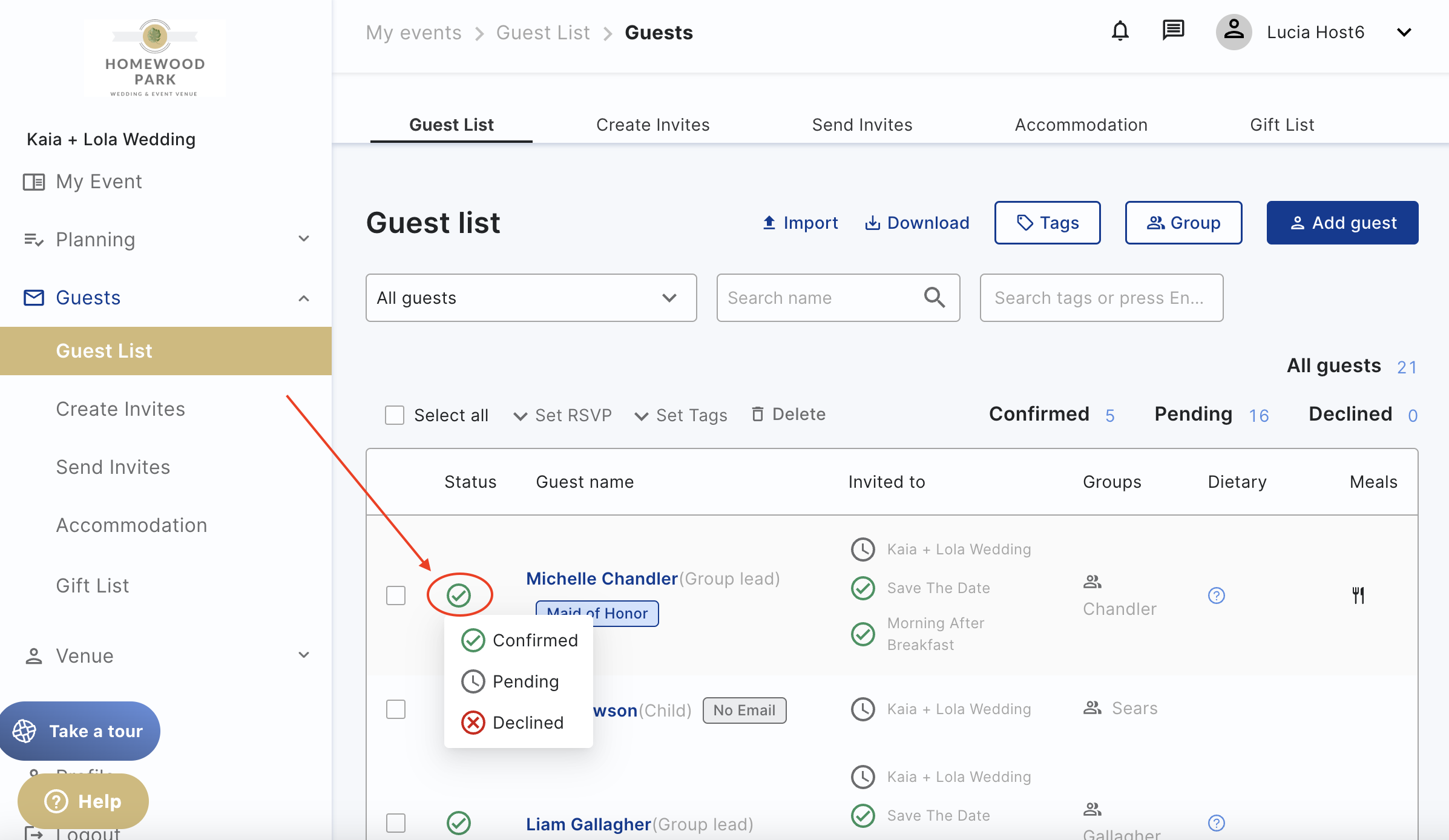Open Create Invites in the sidebar
Screen dimensions: 1449x840
tap(120, 409)
